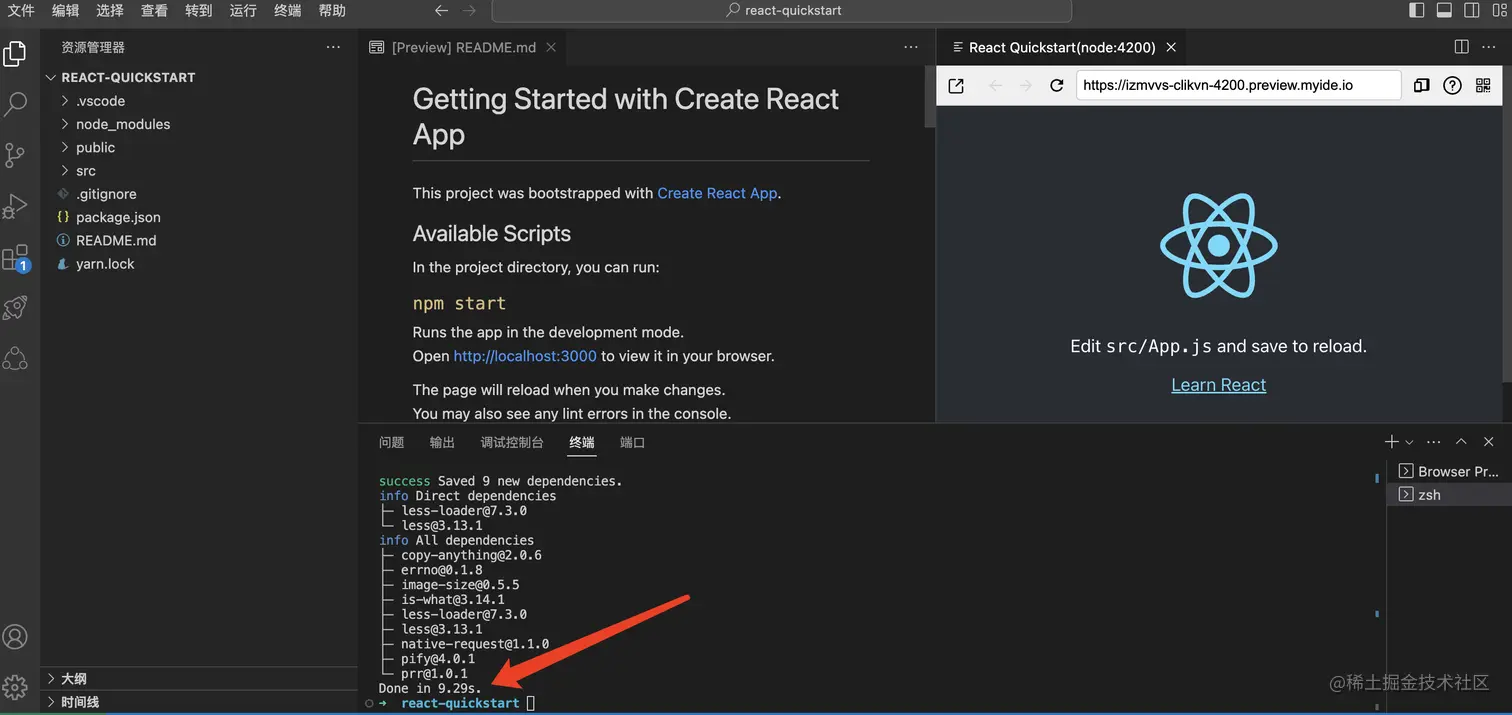Close the React Quickstart preview tab

coord(1171,47)
